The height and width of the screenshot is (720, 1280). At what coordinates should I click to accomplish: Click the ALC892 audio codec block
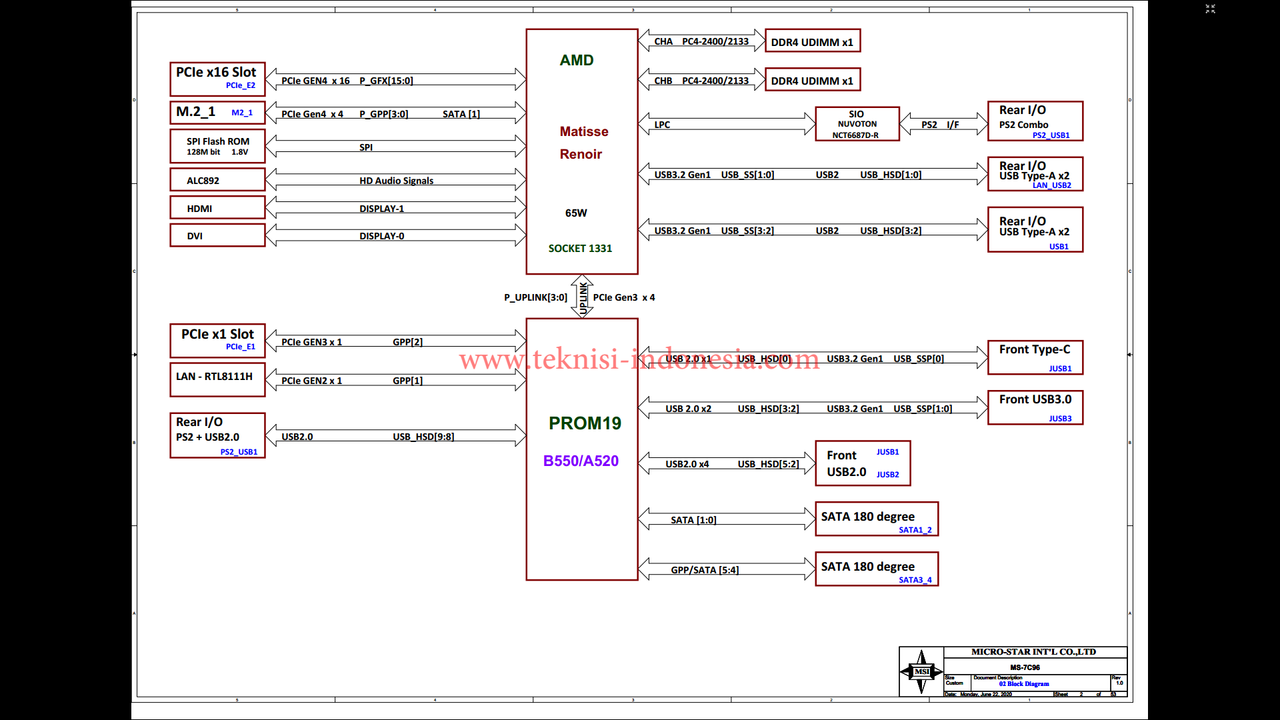pos(218,180)
